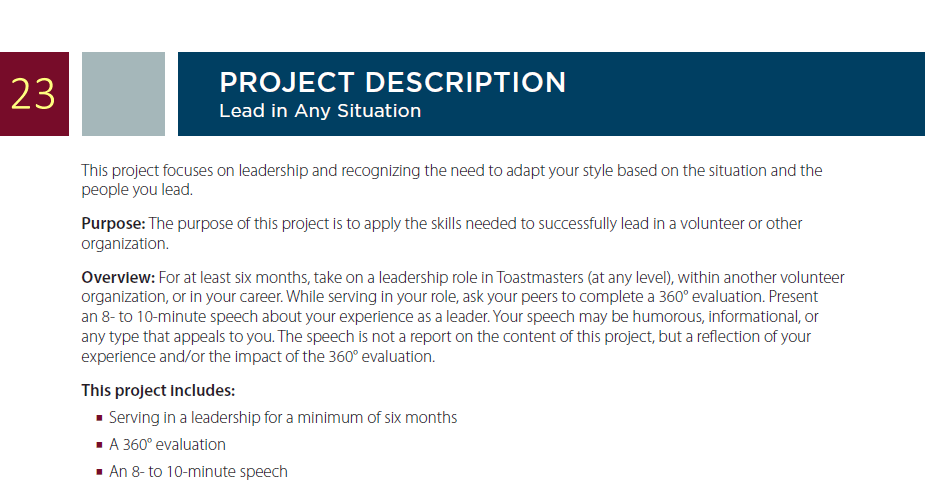Click the text experience and/or the impact
925x501 pixels.
tap(203, 356)
